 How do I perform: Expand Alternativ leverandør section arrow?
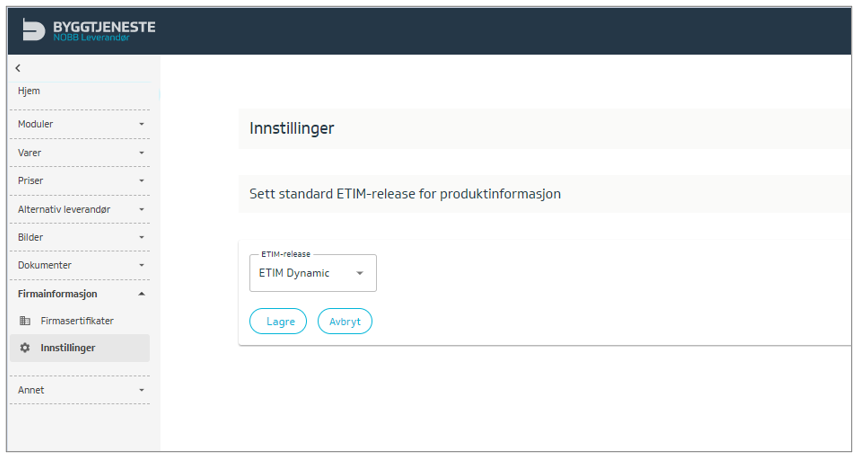coord(141,209)
